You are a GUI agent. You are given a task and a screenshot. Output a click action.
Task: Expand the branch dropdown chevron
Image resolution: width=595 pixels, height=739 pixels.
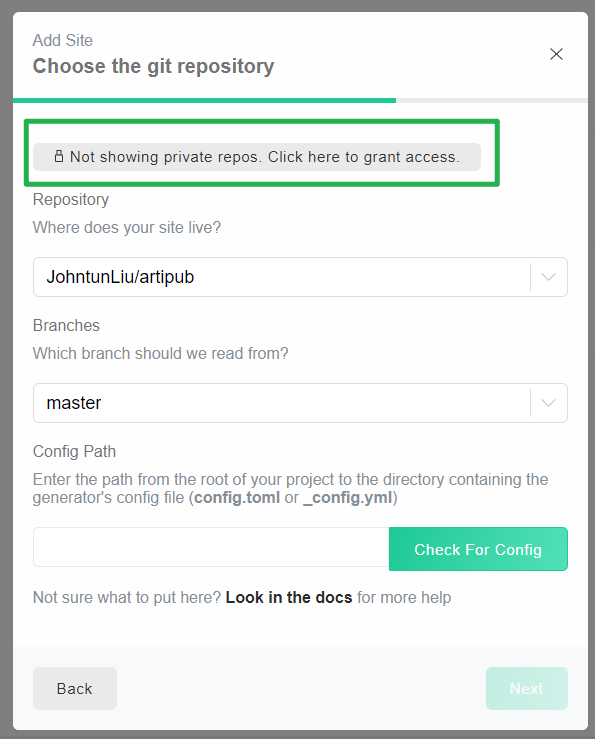click(x=548, y=403)
